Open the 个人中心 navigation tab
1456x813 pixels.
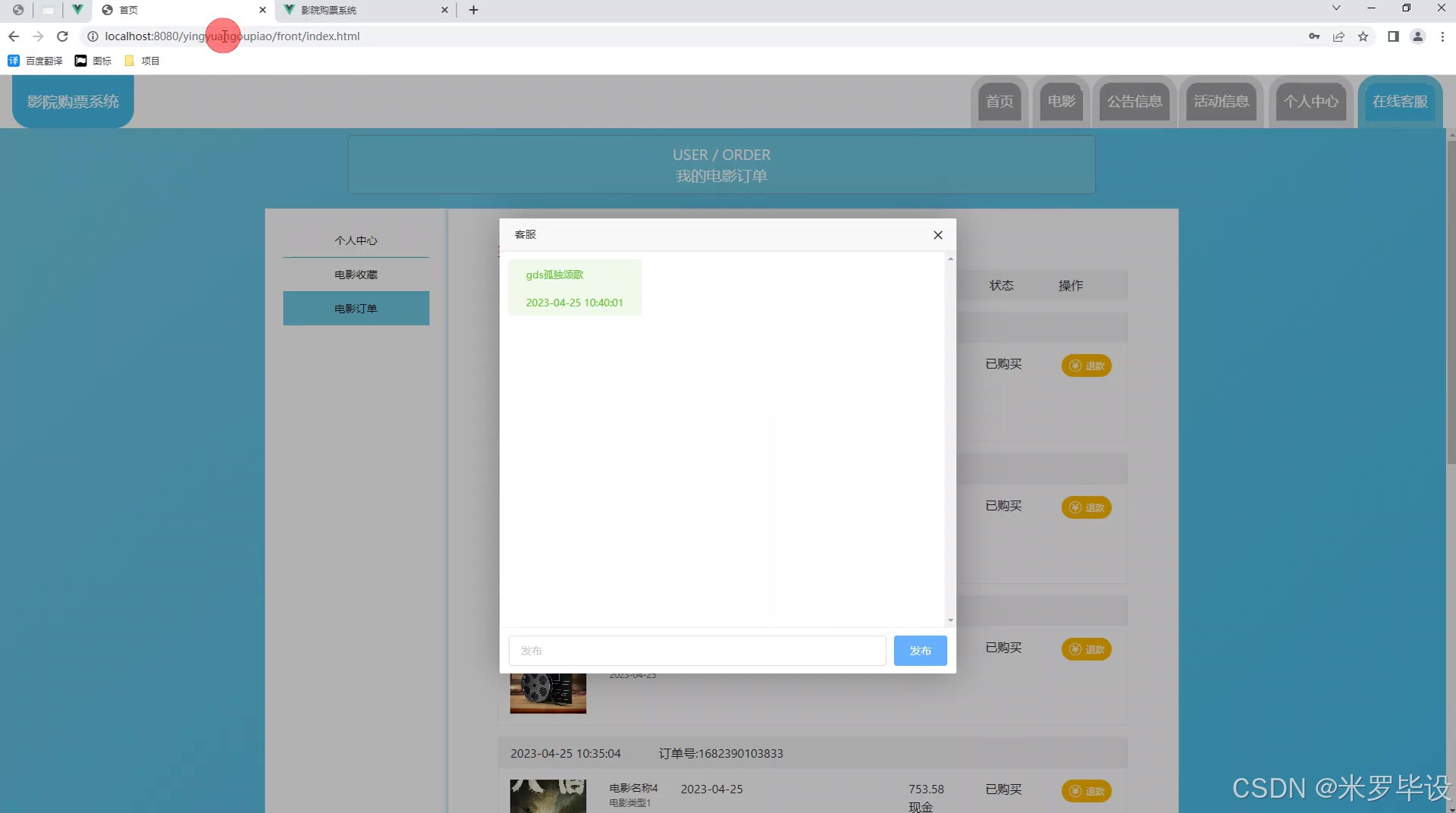[1311, 102]
